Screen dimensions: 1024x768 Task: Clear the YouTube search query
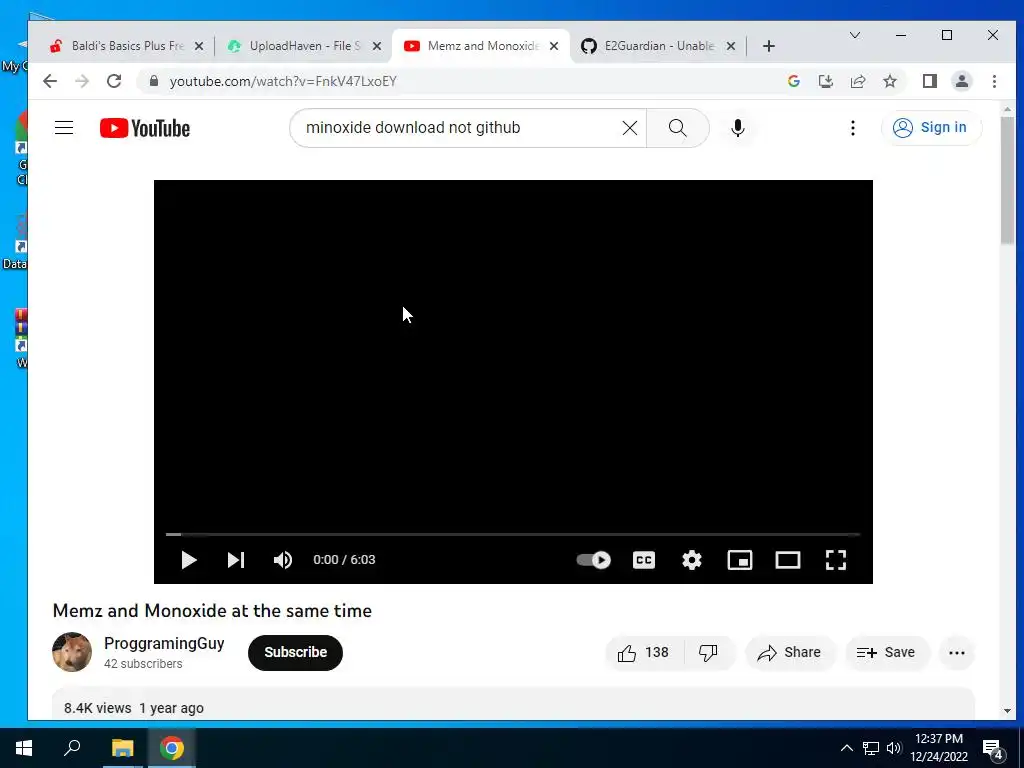click(630, 128)
